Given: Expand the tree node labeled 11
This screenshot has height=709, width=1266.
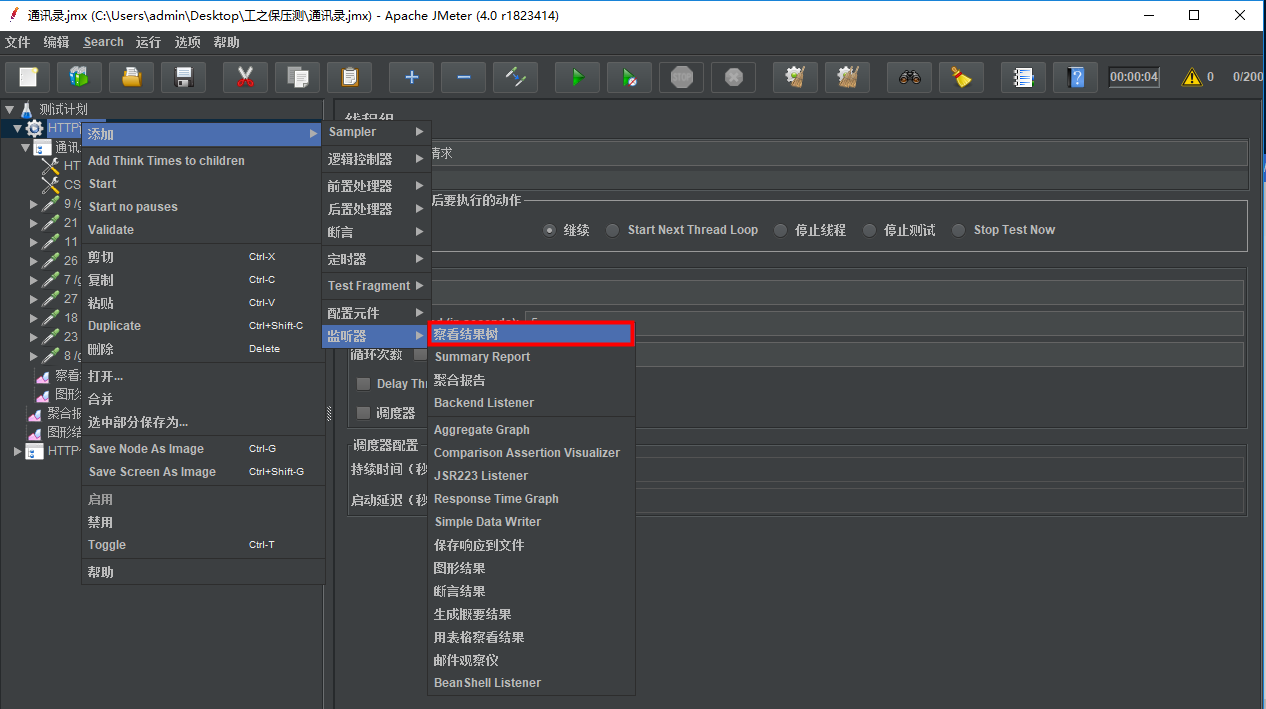Looking at the screenshot, I should (x=34, y=242).
